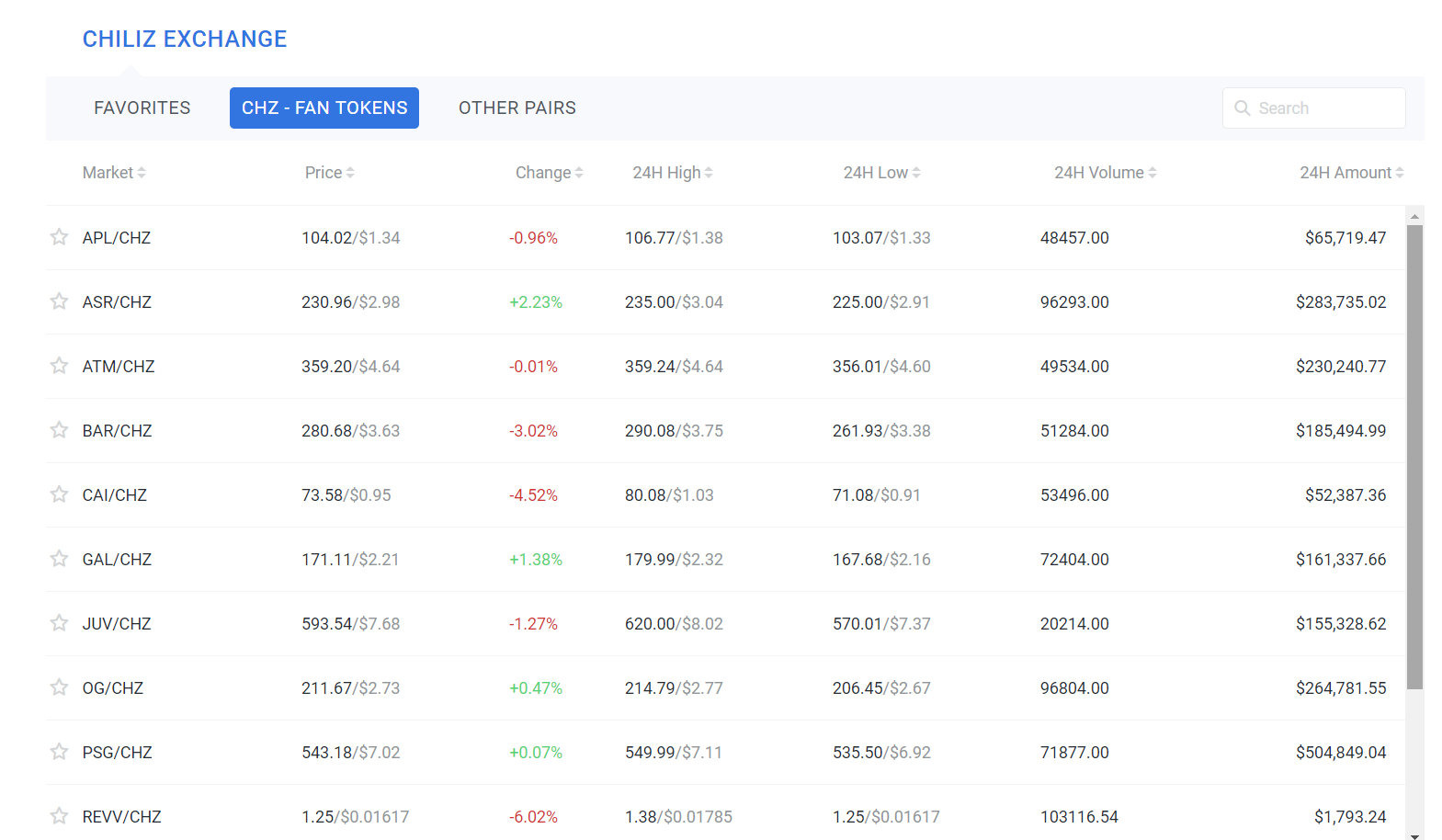Add OG/CHZ to favorites via star

click(x=59, y=687)
